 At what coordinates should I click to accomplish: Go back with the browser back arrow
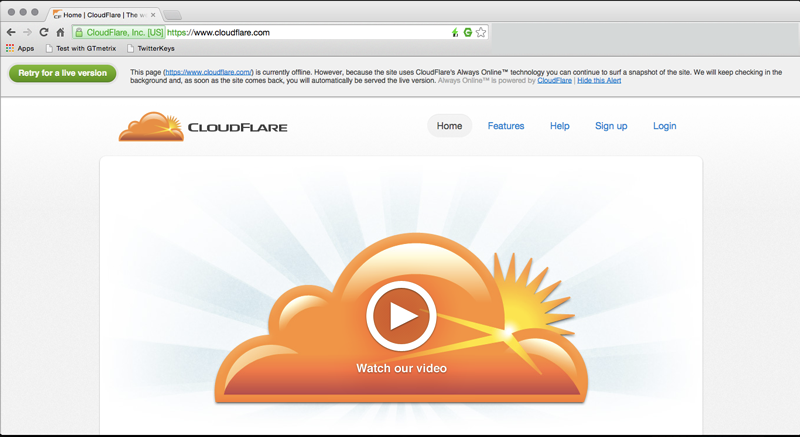pos(11,32)
